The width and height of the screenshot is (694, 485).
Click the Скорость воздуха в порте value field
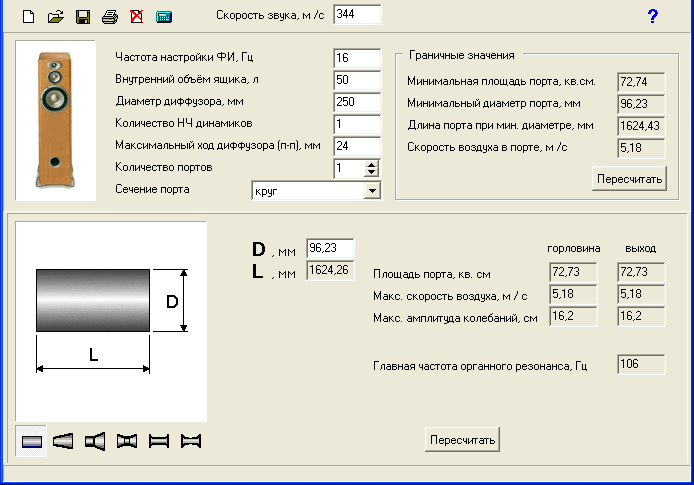point(641,148)
